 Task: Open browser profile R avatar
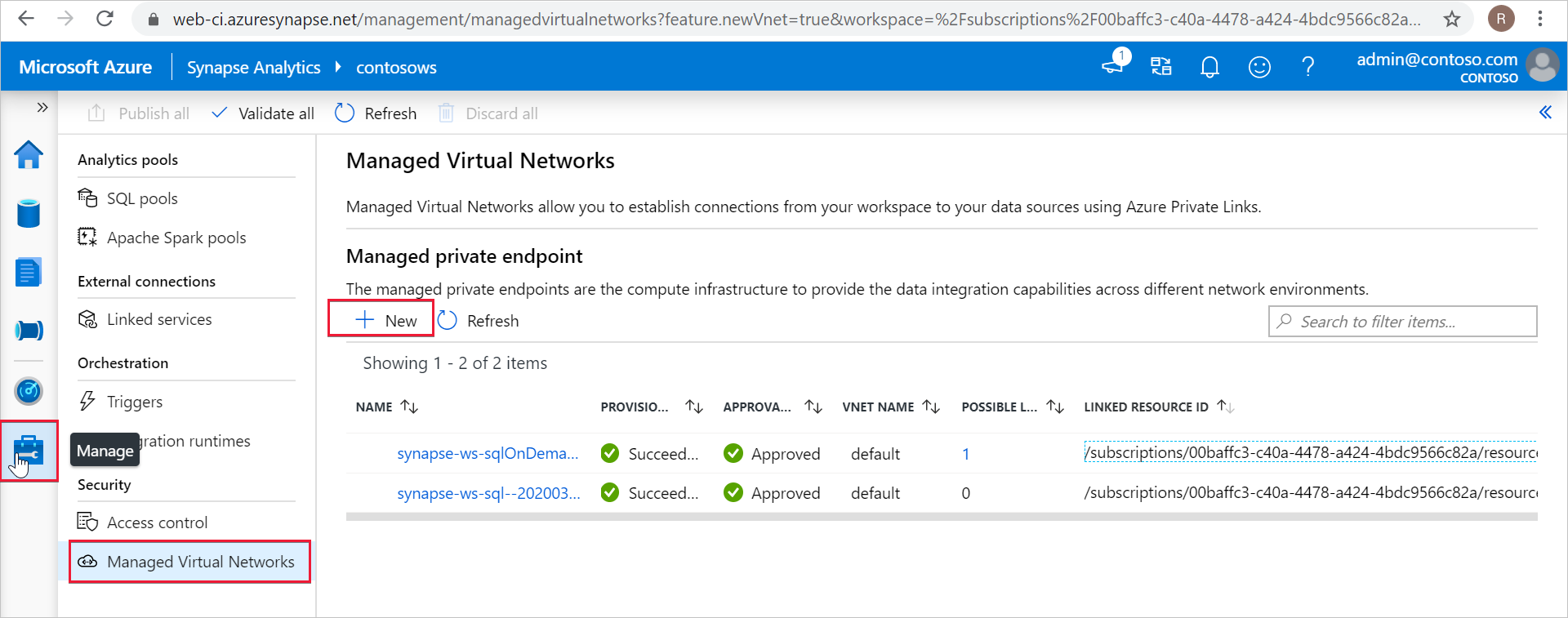click(1501, 18)
